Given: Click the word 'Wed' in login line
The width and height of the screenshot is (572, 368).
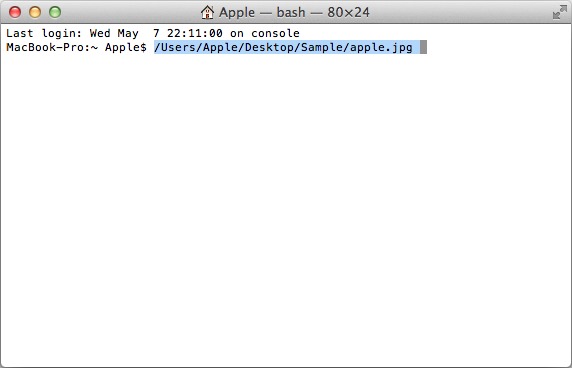Looking at the screenshot, I should point(100,33).
